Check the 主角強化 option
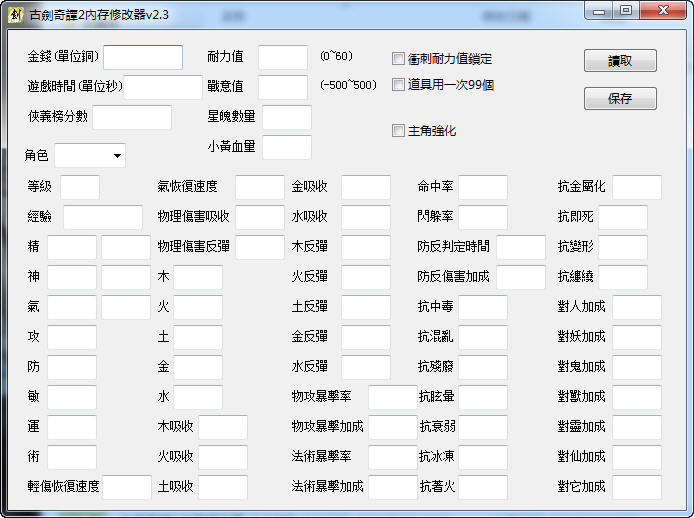694x518 pixels. (x=399, y=131)
